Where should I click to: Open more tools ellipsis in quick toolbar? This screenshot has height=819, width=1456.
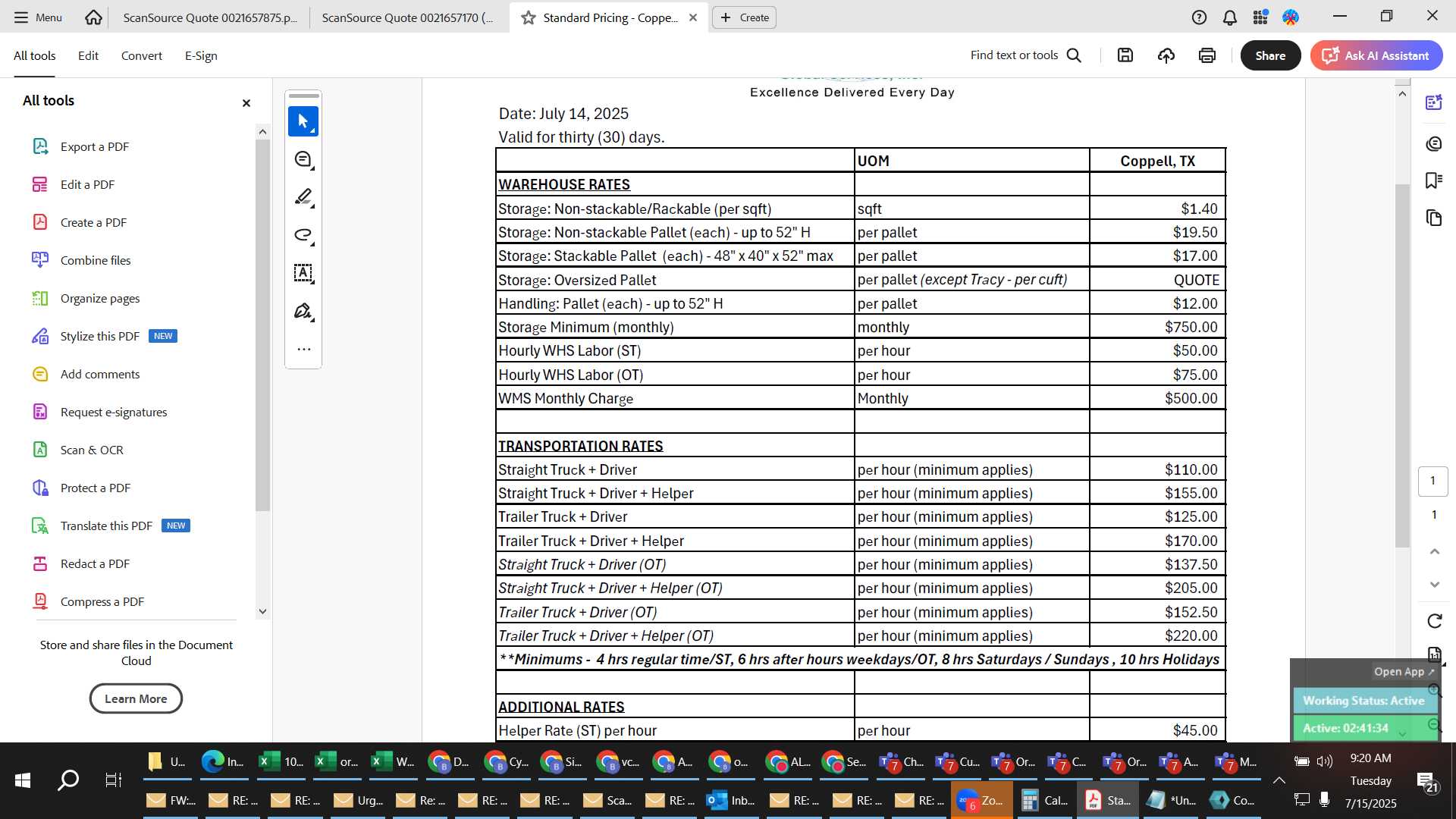click(x=303, y=350)
